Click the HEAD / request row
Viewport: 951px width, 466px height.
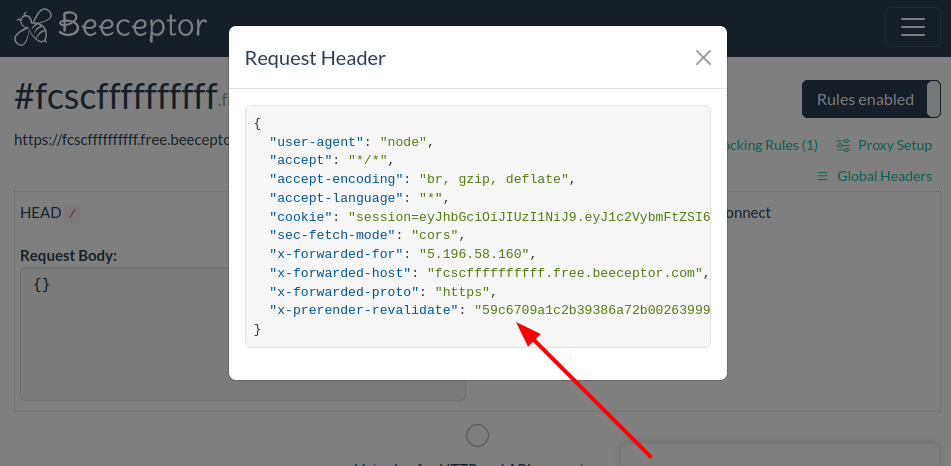click(x=50, y=213)
